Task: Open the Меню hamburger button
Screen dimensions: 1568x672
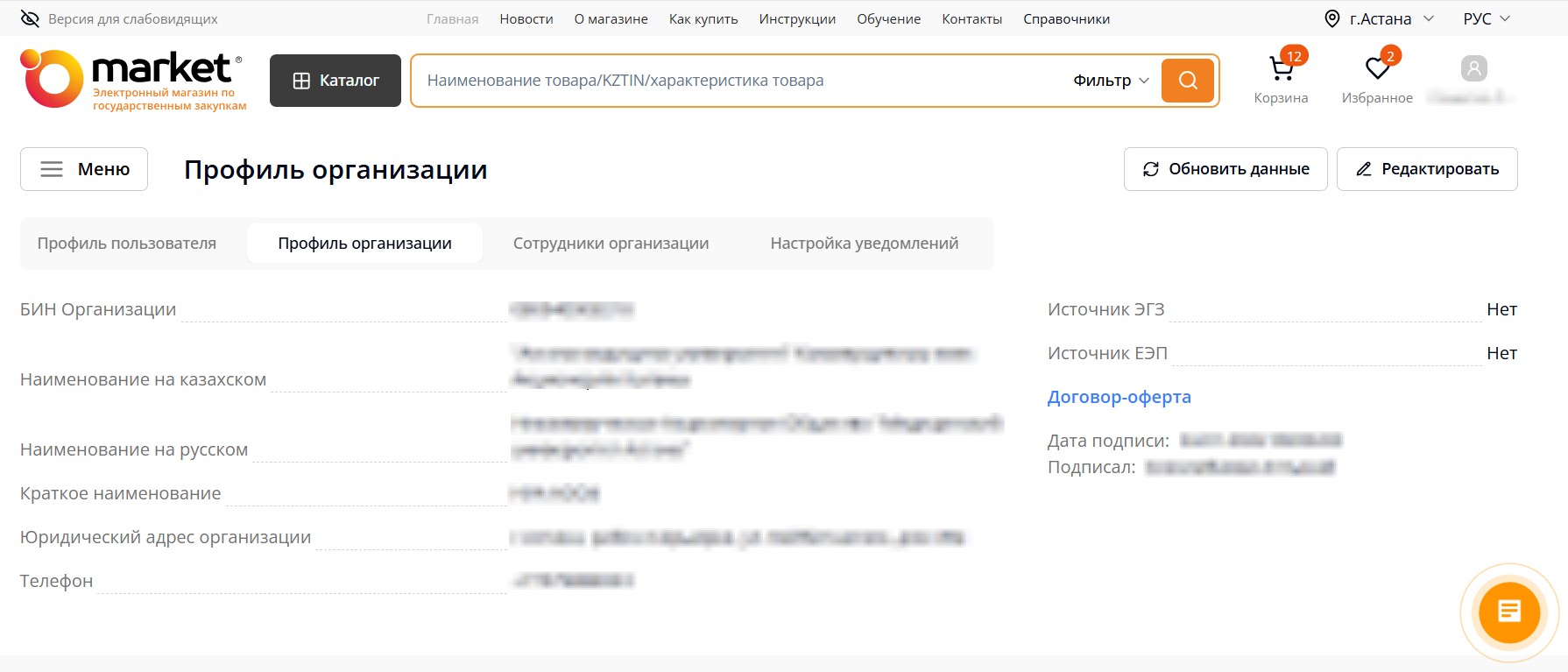Action: pos(84,169)
